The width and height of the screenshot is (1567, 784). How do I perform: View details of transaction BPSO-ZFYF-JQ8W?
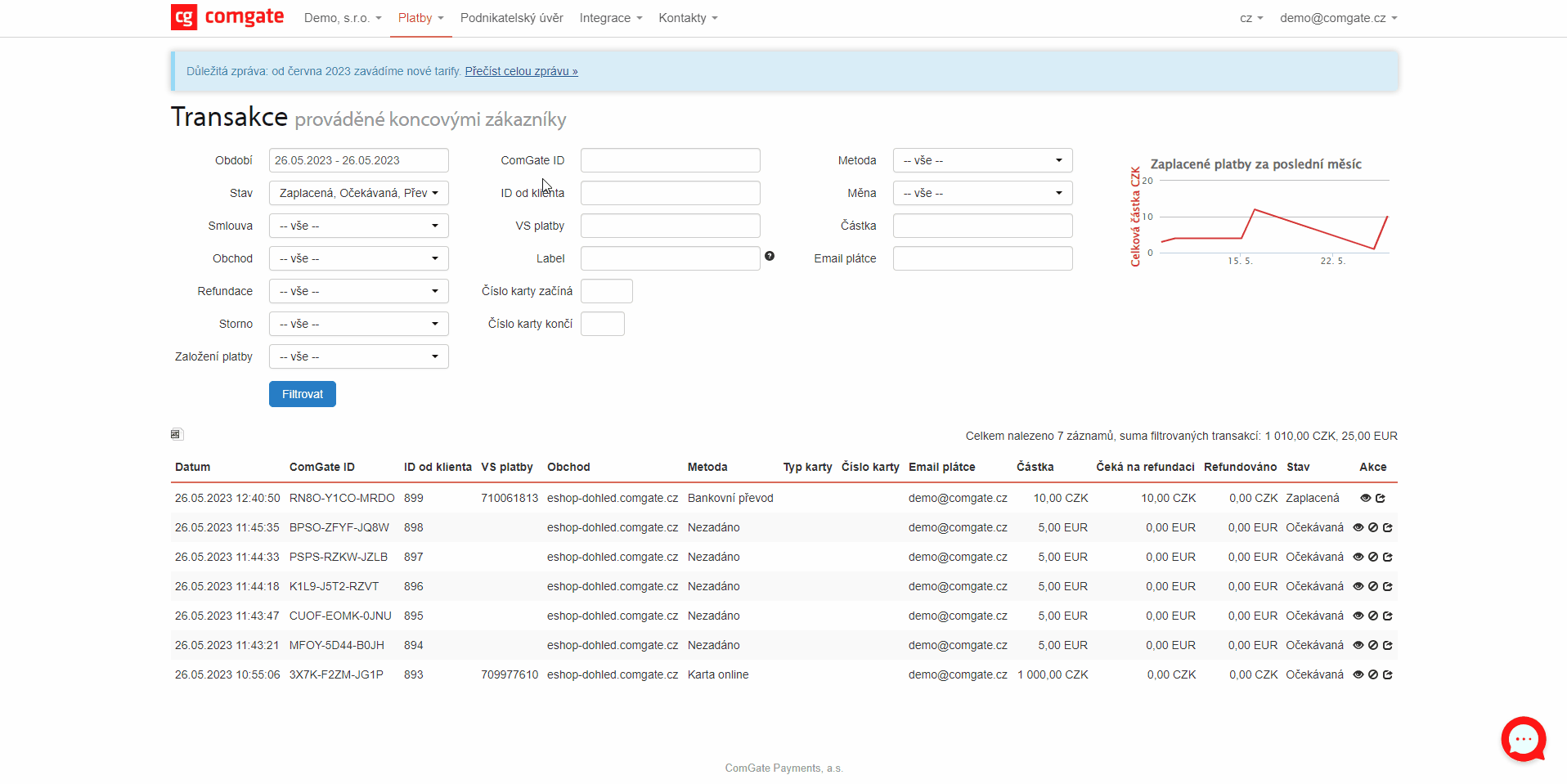tap(1358, 527)
